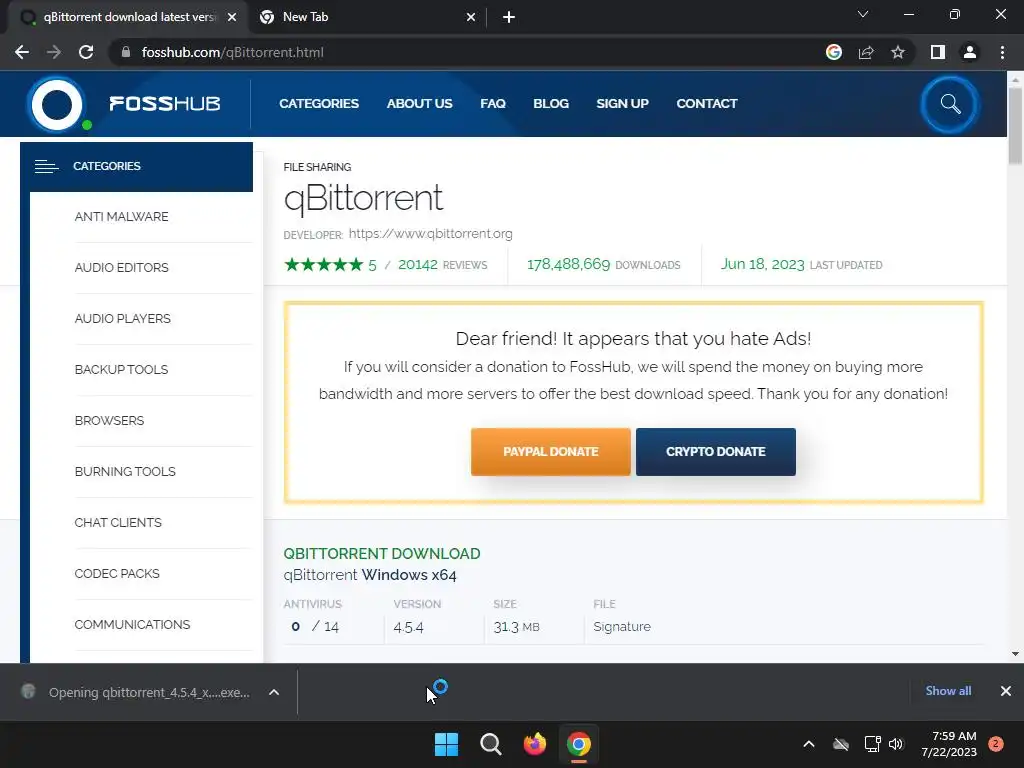This screenshot has width=1024, height=768.
Task: Switch to the New Tab tab
Action: coord(369,18)
